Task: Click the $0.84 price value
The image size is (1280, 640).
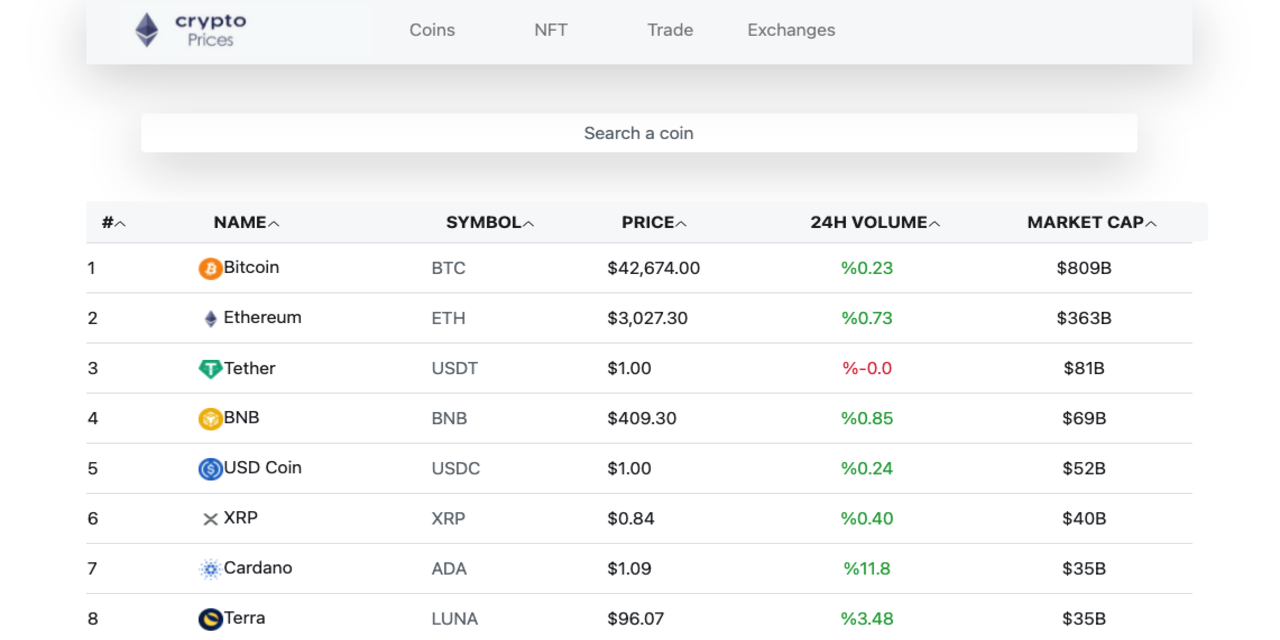Action: pos(629,518)
